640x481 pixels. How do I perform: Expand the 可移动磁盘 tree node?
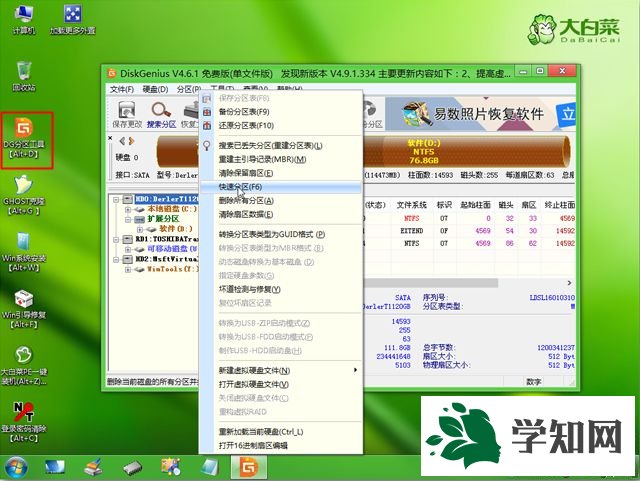(x=128, y=249)
